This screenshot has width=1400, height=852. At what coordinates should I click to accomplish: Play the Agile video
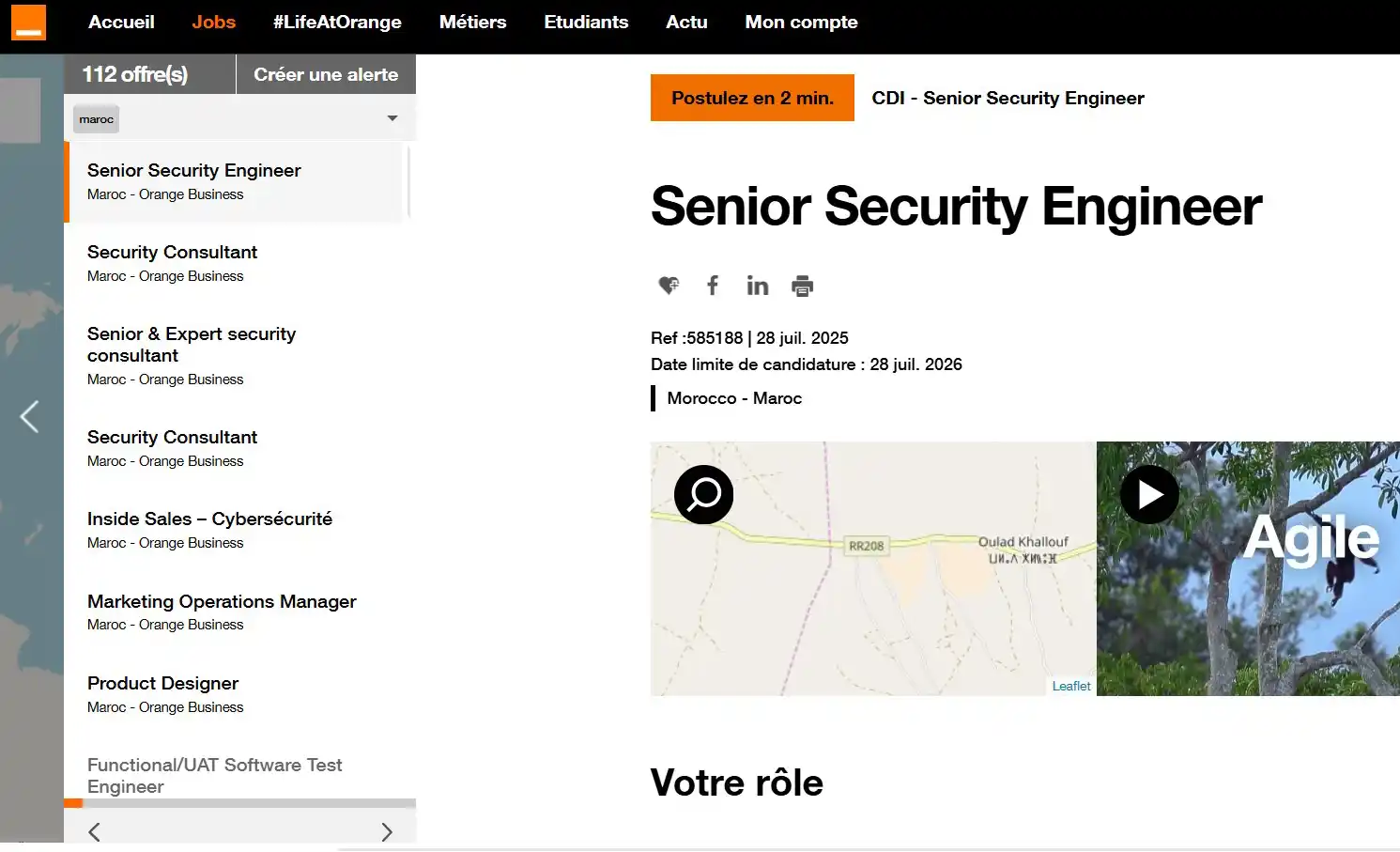[1149, 494]
